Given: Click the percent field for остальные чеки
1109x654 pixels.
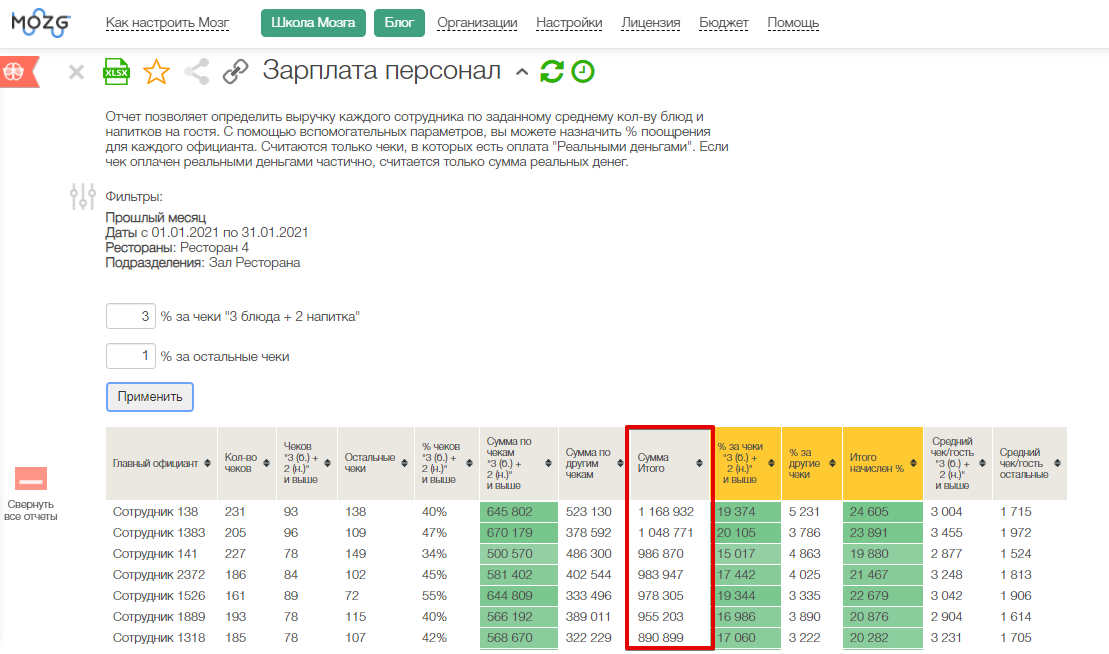Looking at the screenshot, I should 131,356.
